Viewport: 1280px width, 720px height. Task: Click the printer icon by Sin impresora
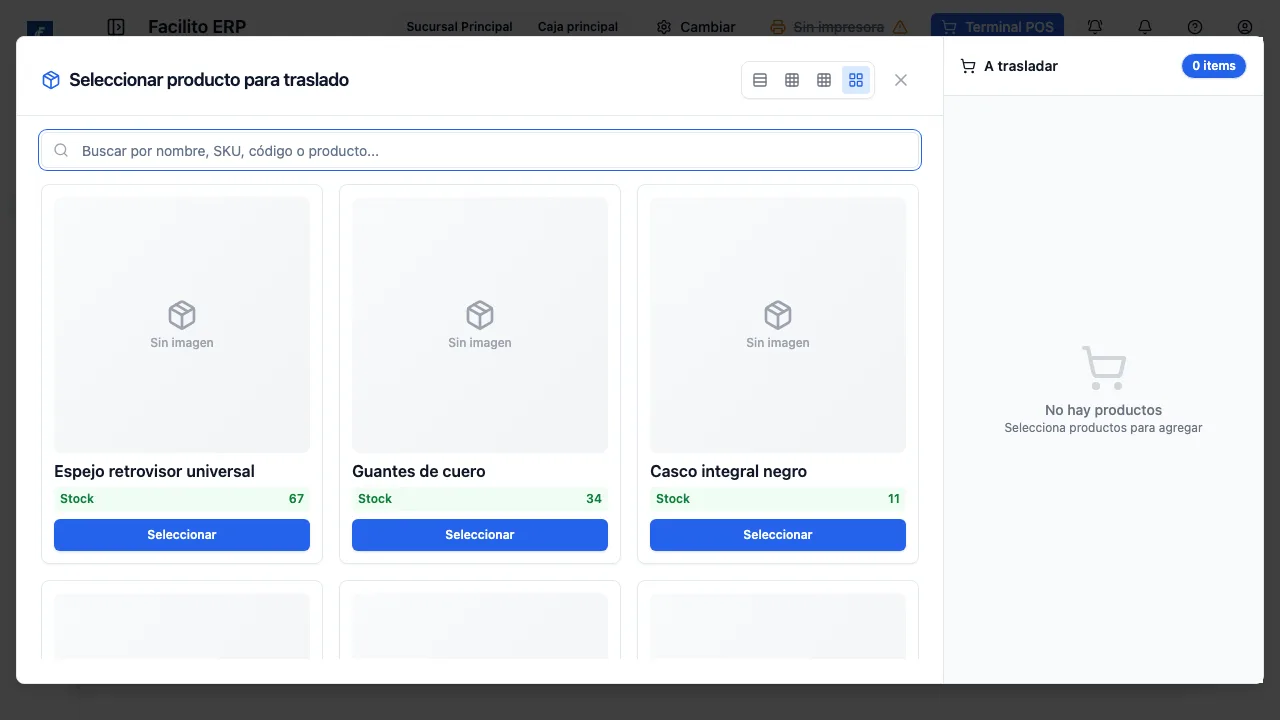pos(778,27)
